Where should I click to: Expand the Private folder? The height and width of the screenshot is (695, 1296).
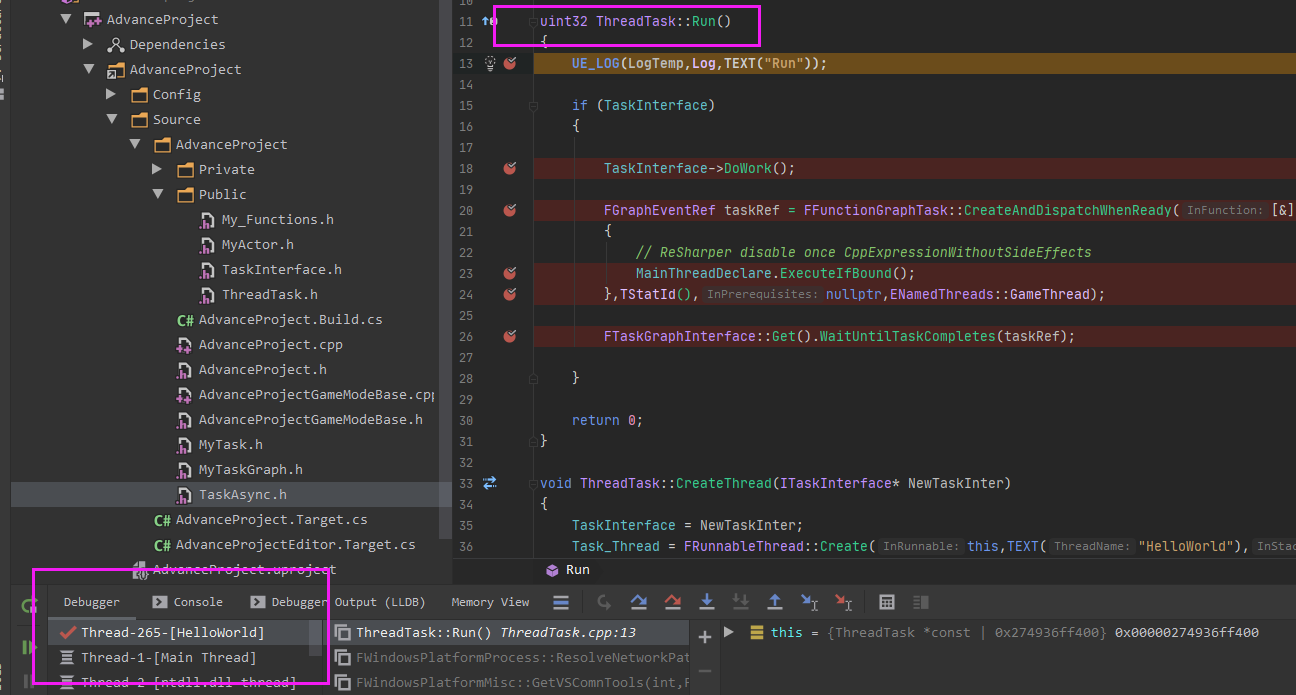[157, 169]
